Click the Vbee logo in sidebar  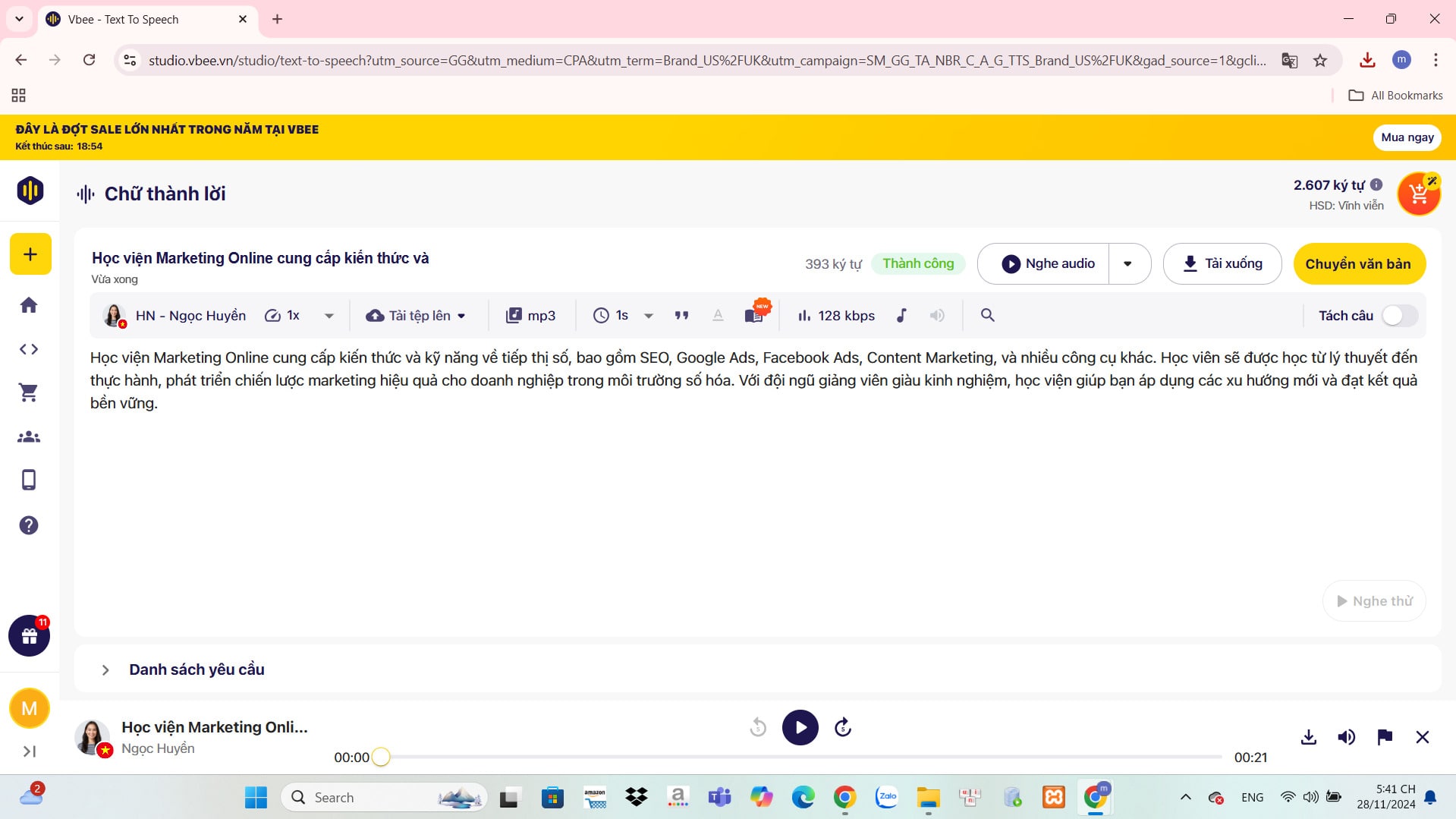(30, 191)
